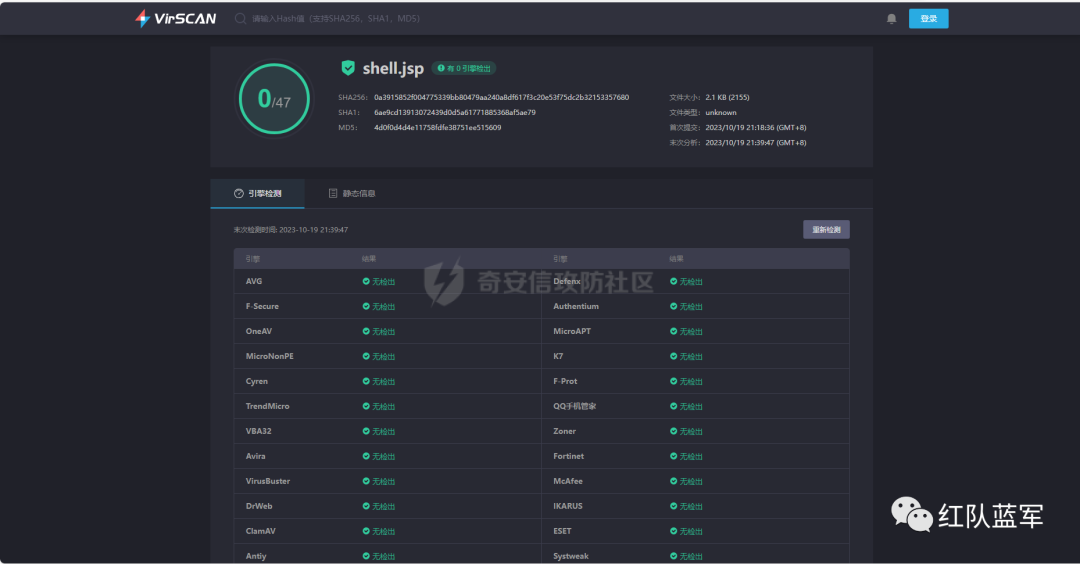Click the Systweak engine name

click(571, 556)
